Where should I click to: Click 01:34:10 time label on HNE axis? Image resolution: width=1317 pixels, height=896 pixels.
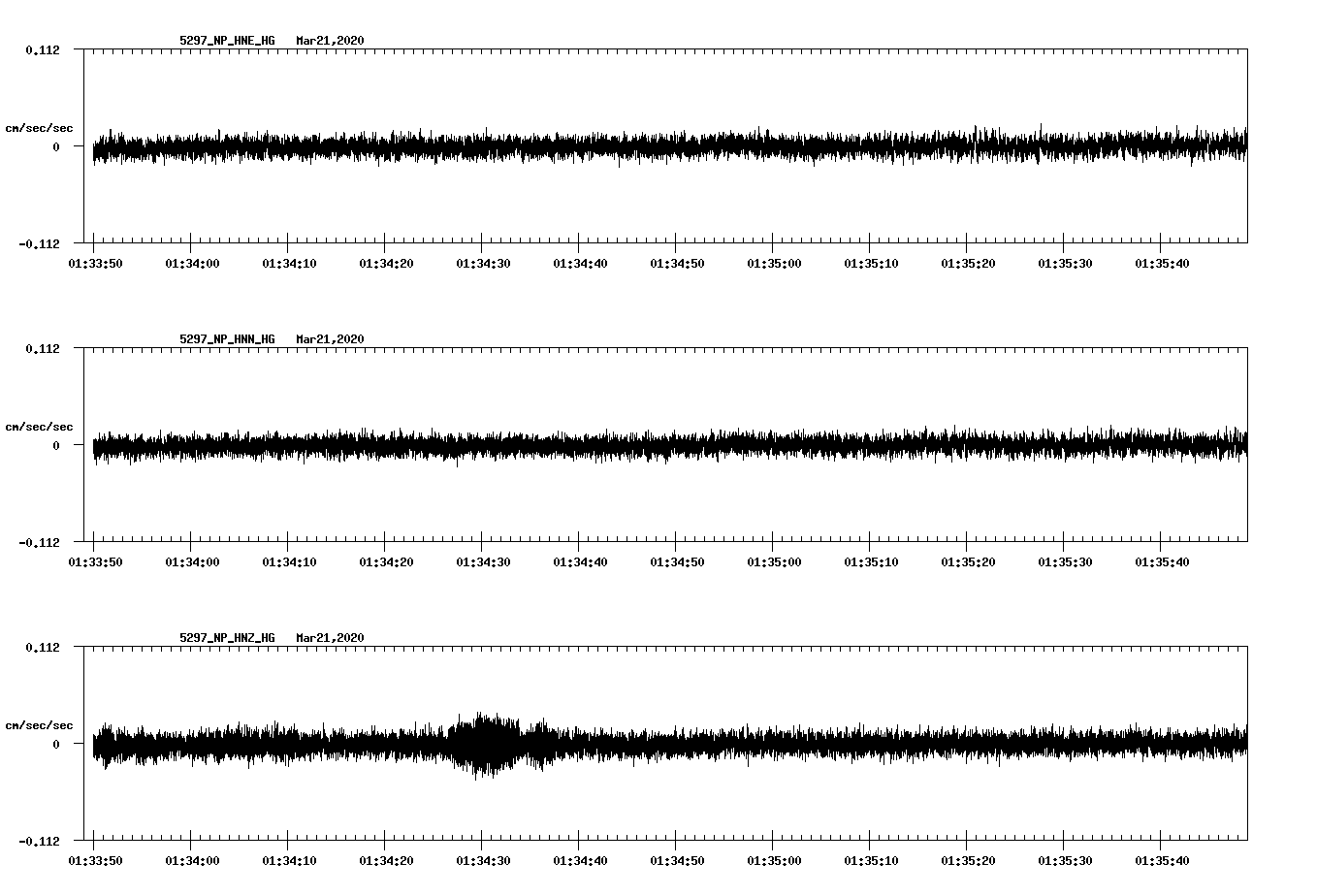tap(289, 264)
